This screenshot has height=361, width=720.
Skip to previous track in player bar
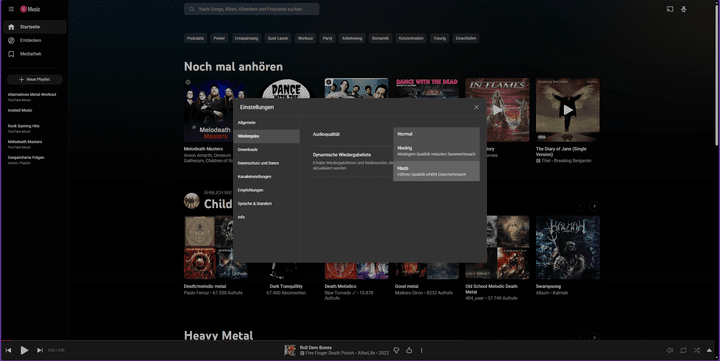click(8, 350)
